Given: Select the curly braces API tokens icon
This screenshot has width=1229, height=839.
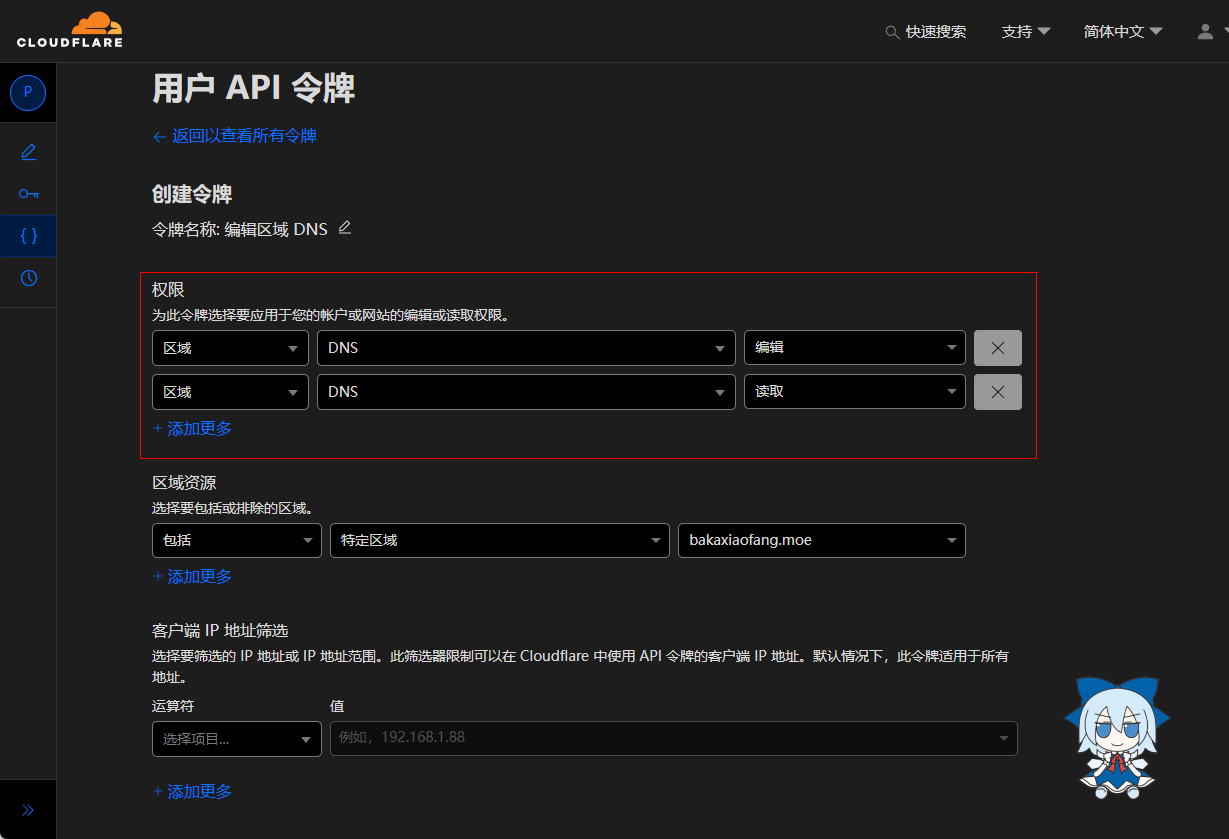Looking at the screenshot, I should [28, 236].
